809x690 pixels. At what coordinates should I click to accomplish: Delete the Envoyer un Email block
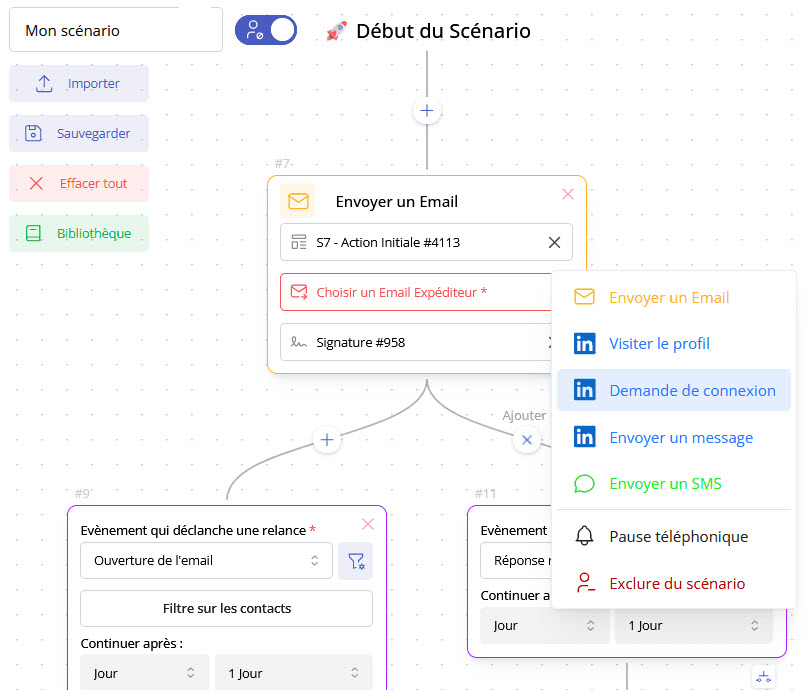[568, 194]
